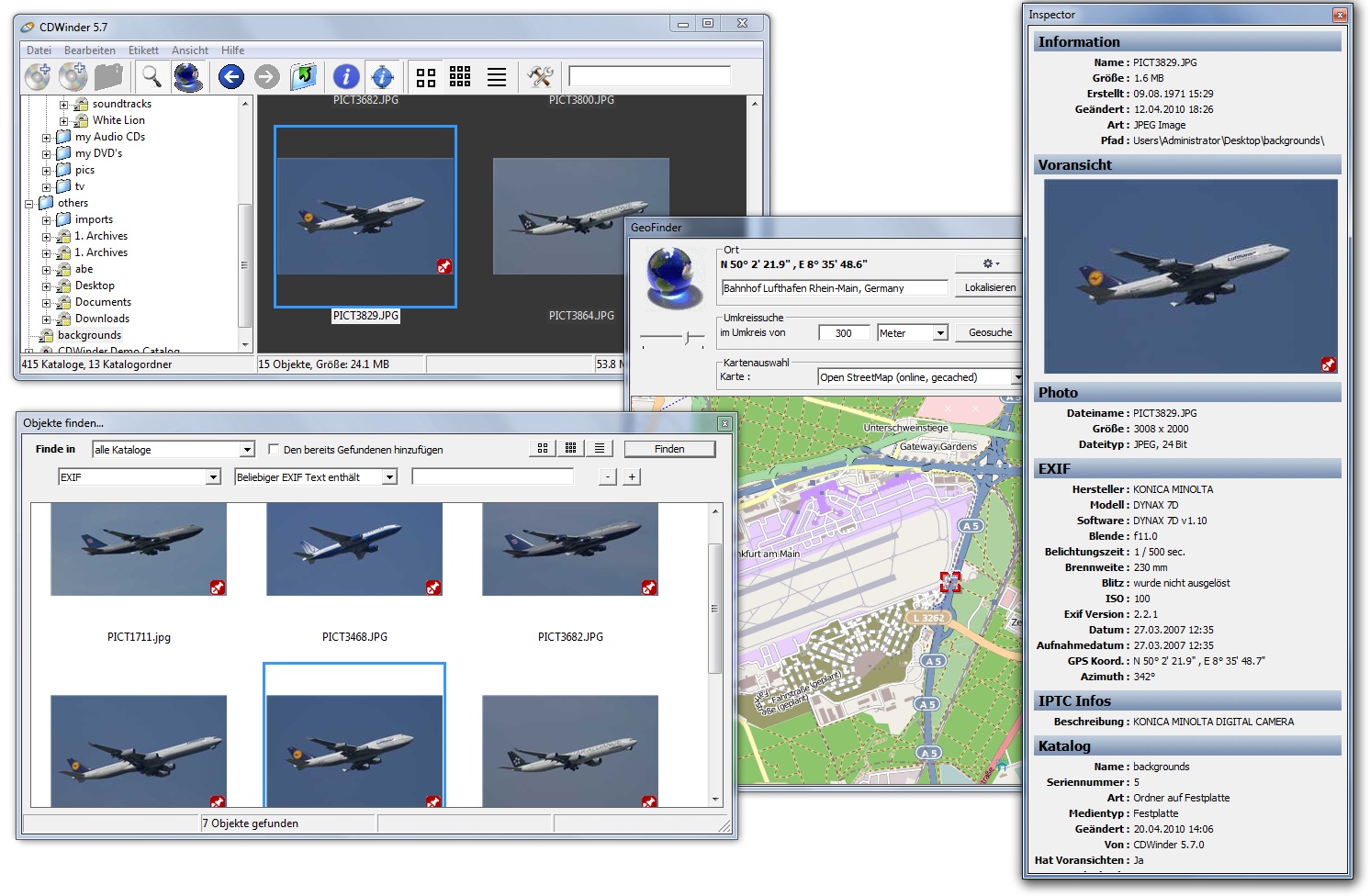This screenshot has width=1370, height=896.
Task: Click red geotag pin on PICT3468.JPG thumbnail
Action: (x=433, y=588)
